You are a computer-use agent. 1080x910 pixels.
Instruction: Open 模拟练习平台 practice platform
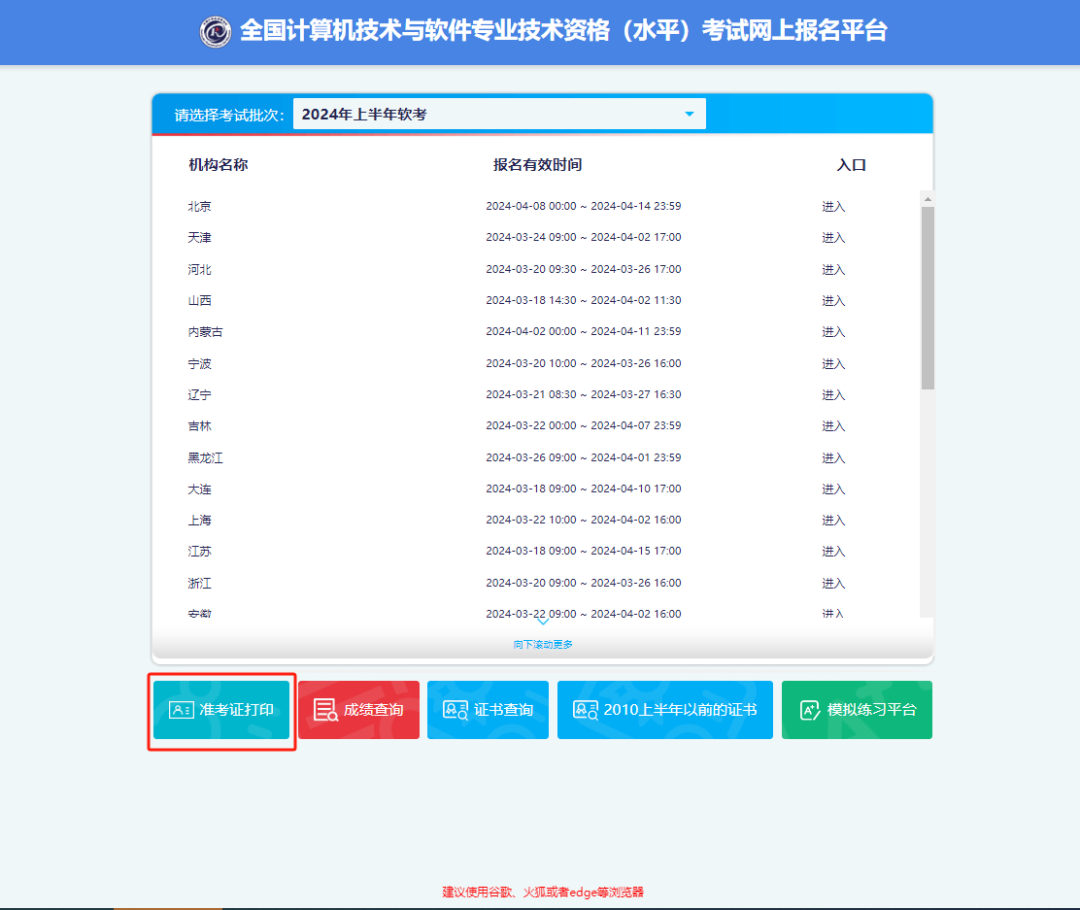[x=857, y=710]
